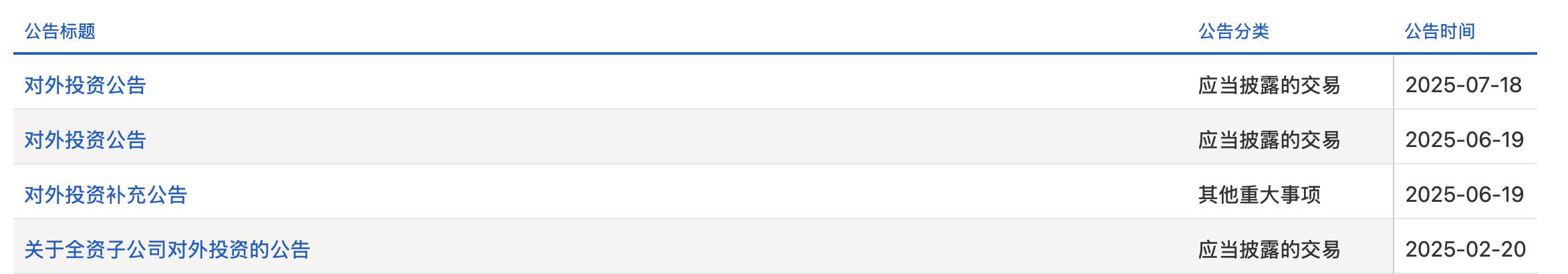1568x274 pixels.
Task: Open the 对外投资公告 link dated 2025-06-19
Action: (85, 140)
